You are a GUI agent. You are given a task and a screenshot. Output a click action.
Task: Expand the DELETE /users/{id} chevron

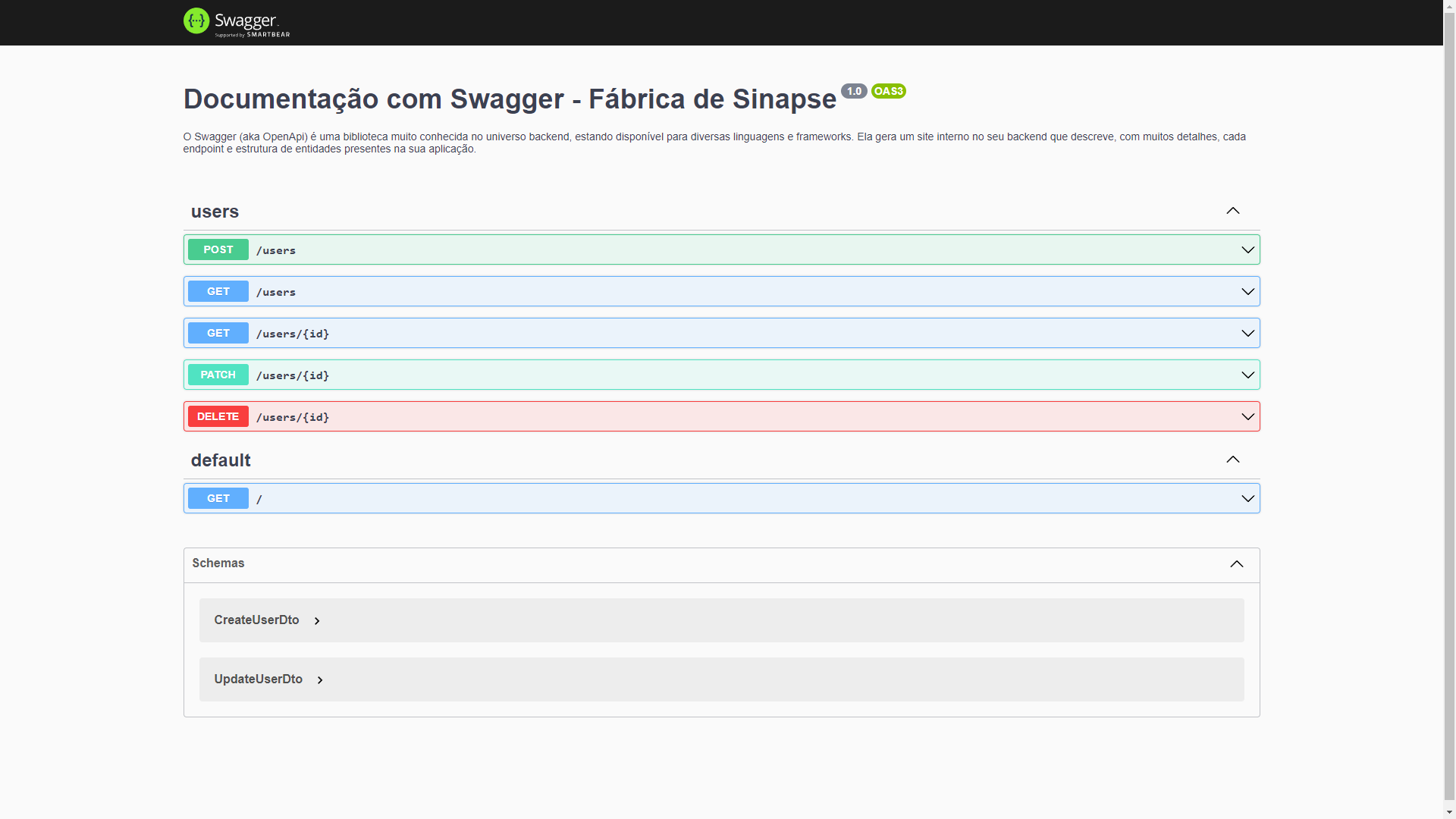1247,416
